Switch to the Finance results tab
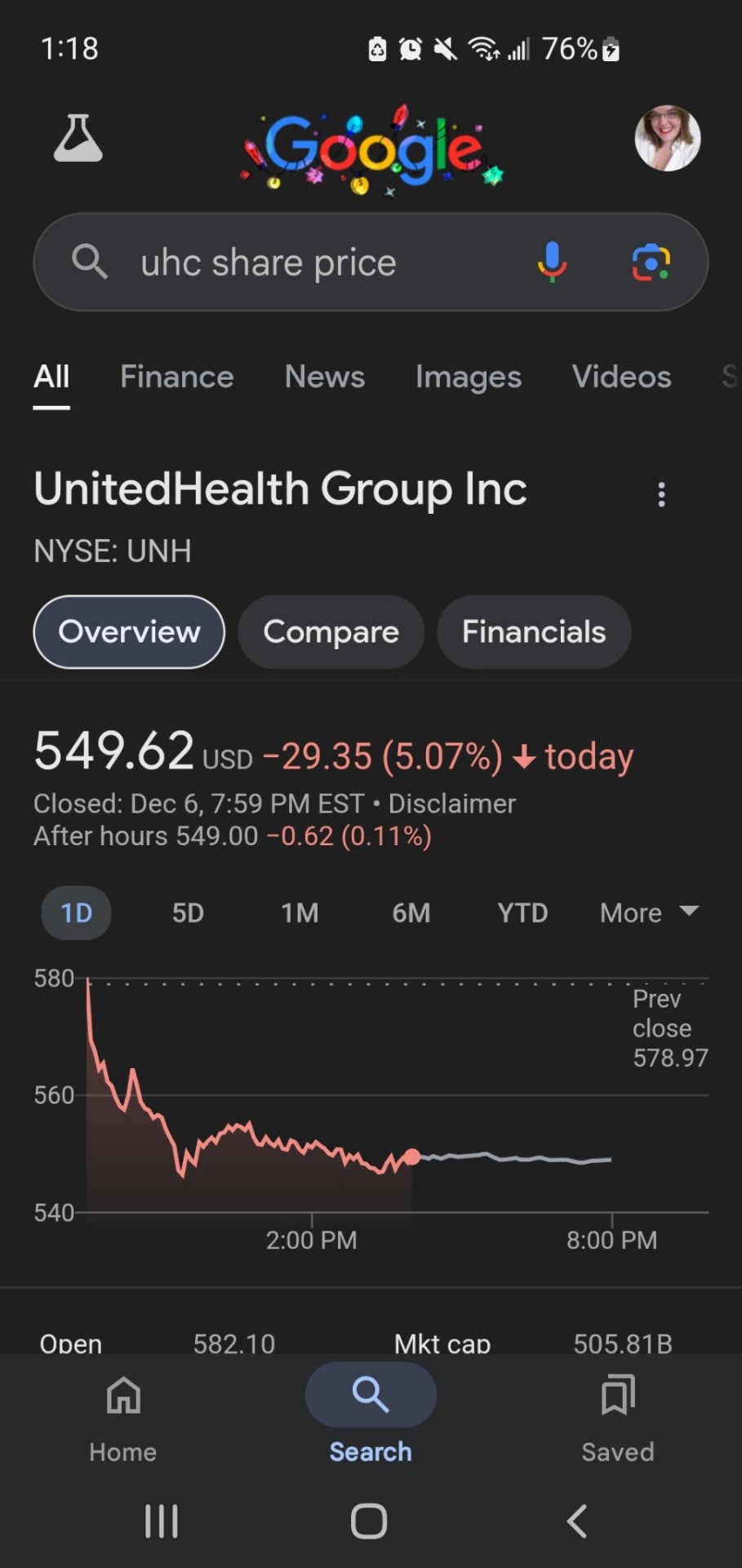Screen dimensions: 742x1568 click(x=177, y=376)
